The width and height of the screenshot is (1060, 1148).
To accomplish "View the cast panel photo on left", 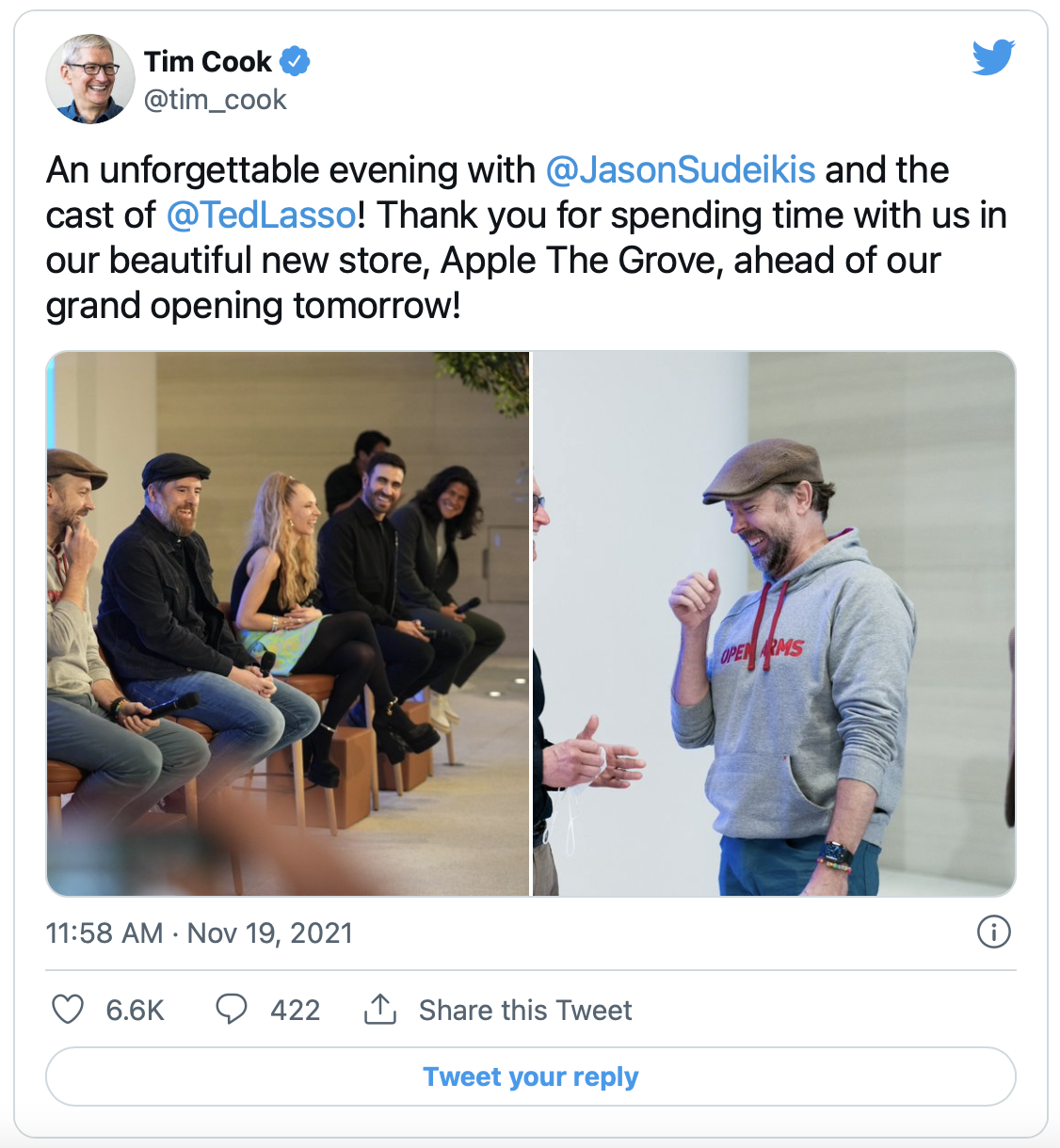I will click(x=288, y=624).
